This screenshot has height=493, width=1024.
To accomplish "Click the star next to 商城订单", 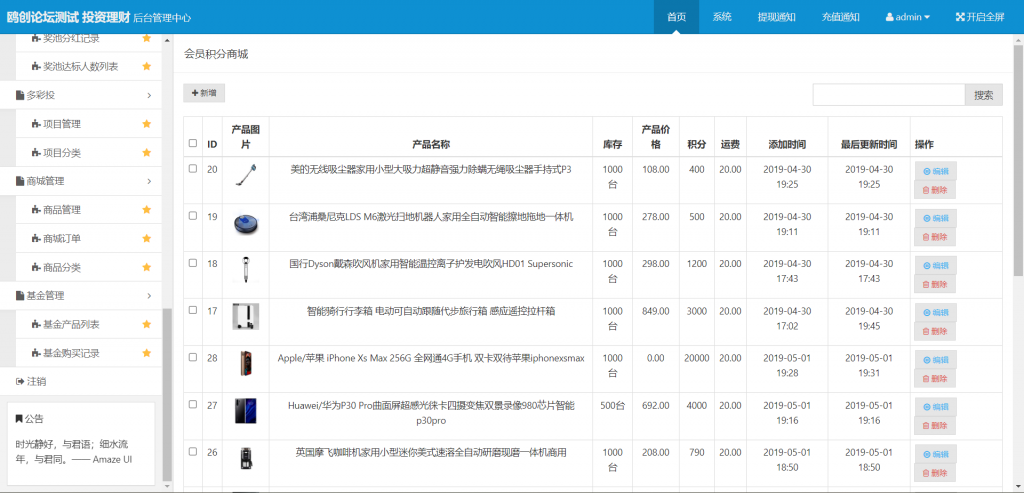I will tap(147, 239).
